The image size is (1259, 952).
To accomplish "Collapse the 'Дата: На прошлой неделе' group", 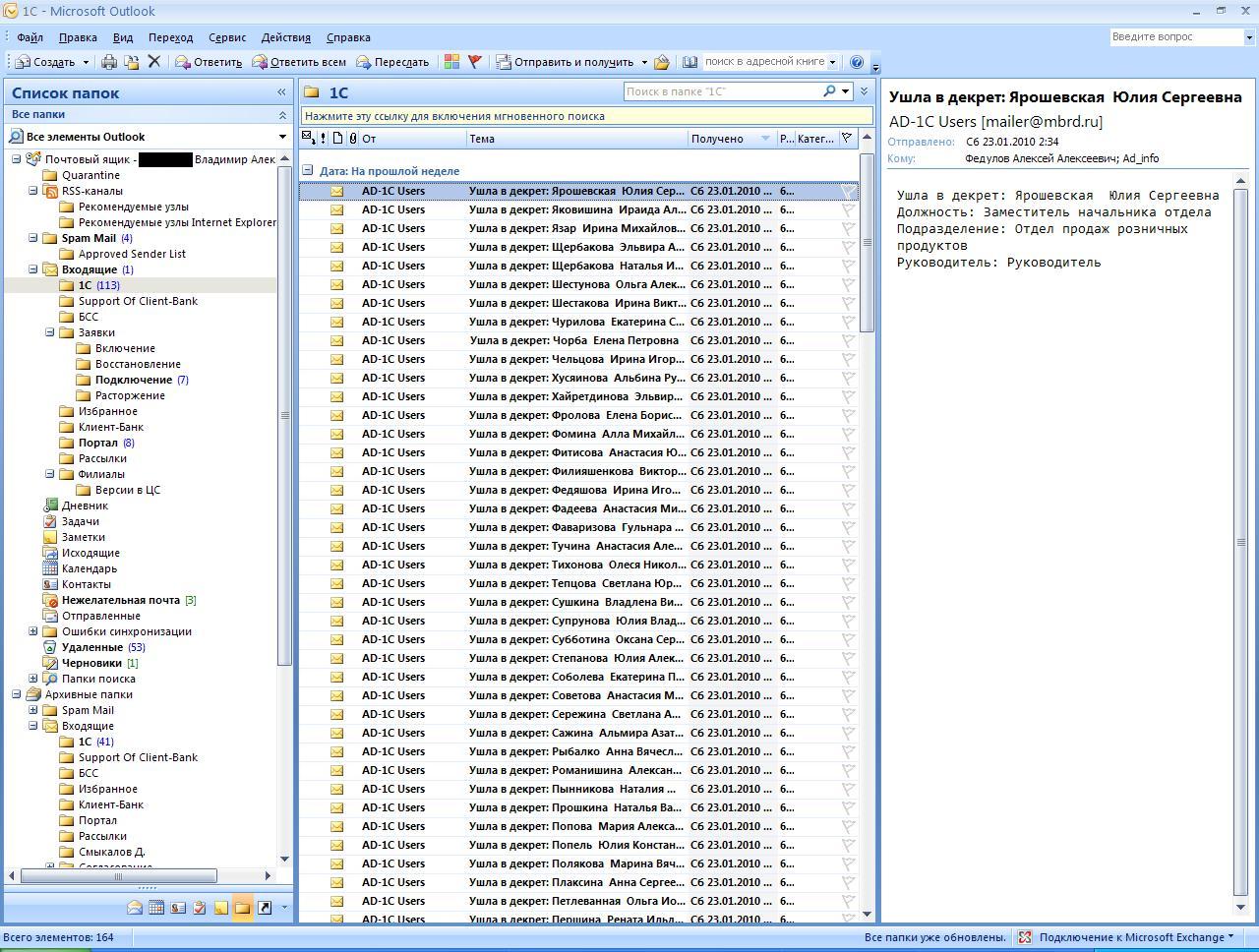I will point(308,170).
